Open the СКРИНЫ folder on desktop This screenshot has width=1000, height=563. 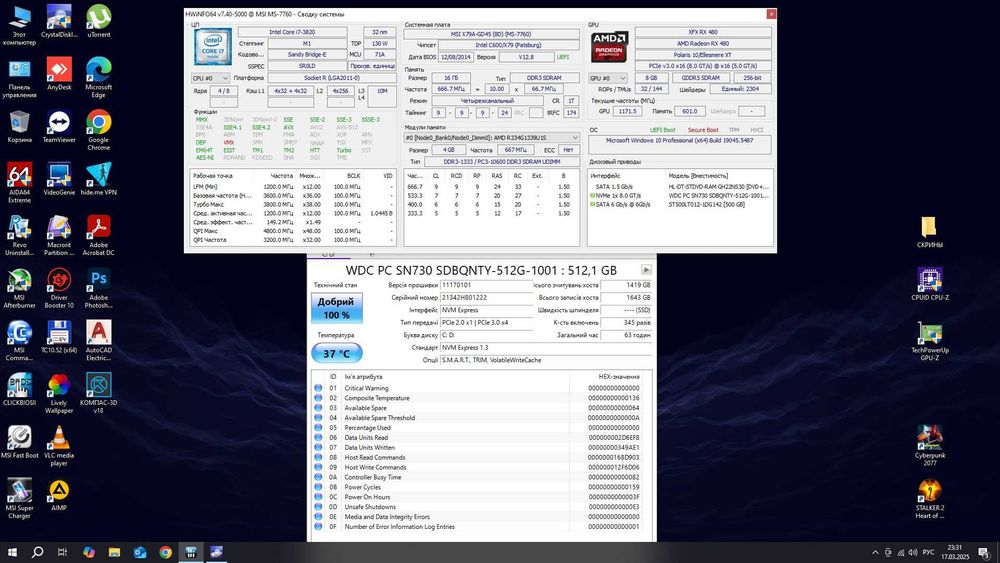click(x=929, y=232)
